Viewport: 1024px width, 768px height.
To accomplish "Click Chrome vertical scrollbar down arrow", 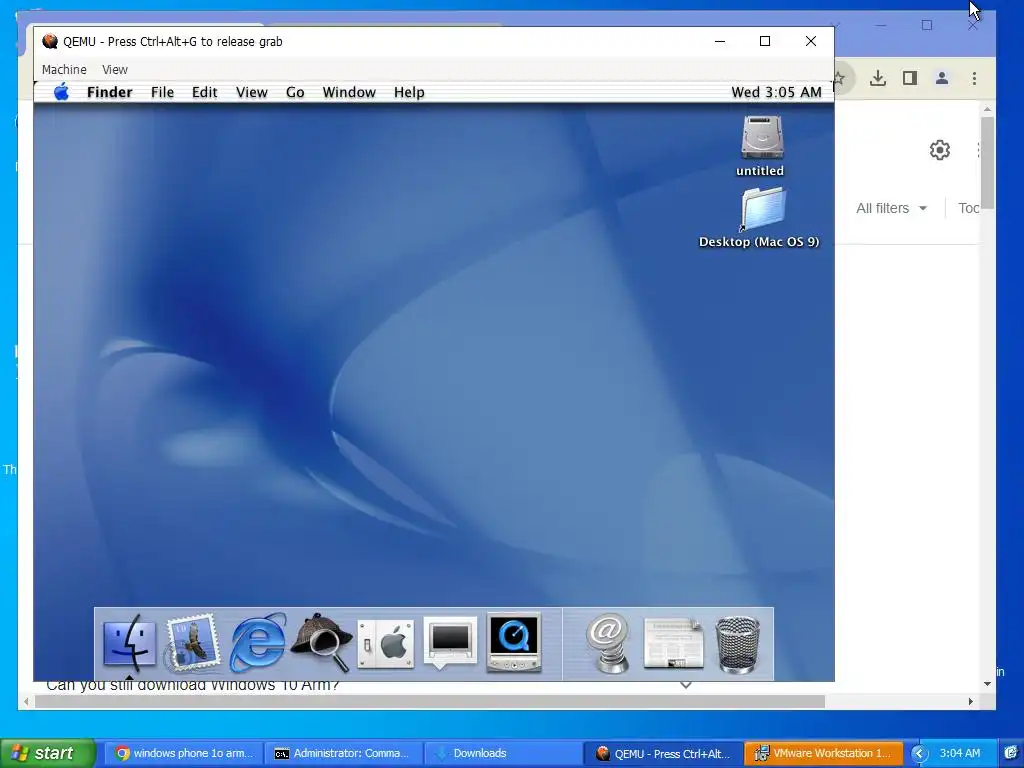I will [987, 684].
